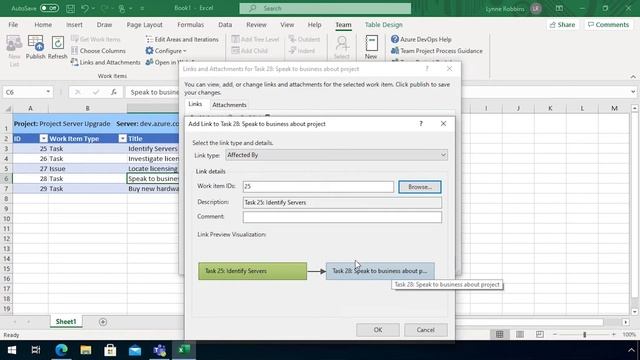
Task: Select column A header
Action: pyautogui.click(x=30, y=108)
